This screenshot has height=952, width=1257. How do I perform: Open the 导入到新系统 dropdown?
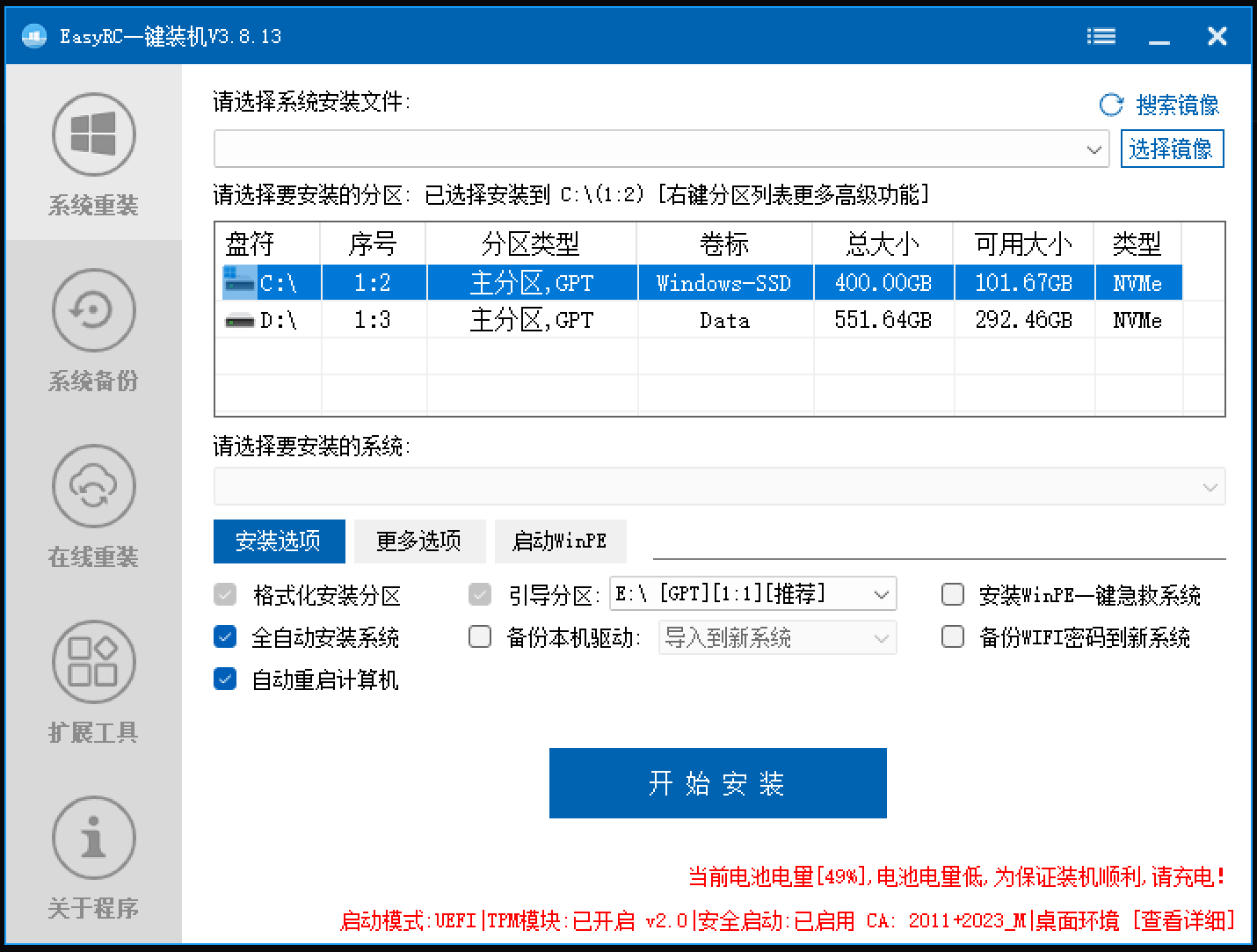pyautogui.click(x=778, y=637)
